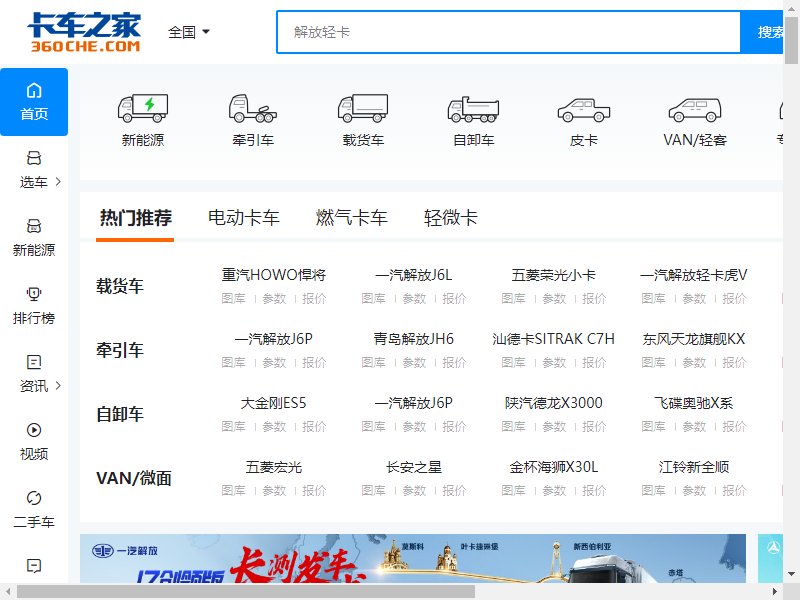Screen dimensions: 800x600
Task: Open 长安之星 model link
Action: [414, 467]
